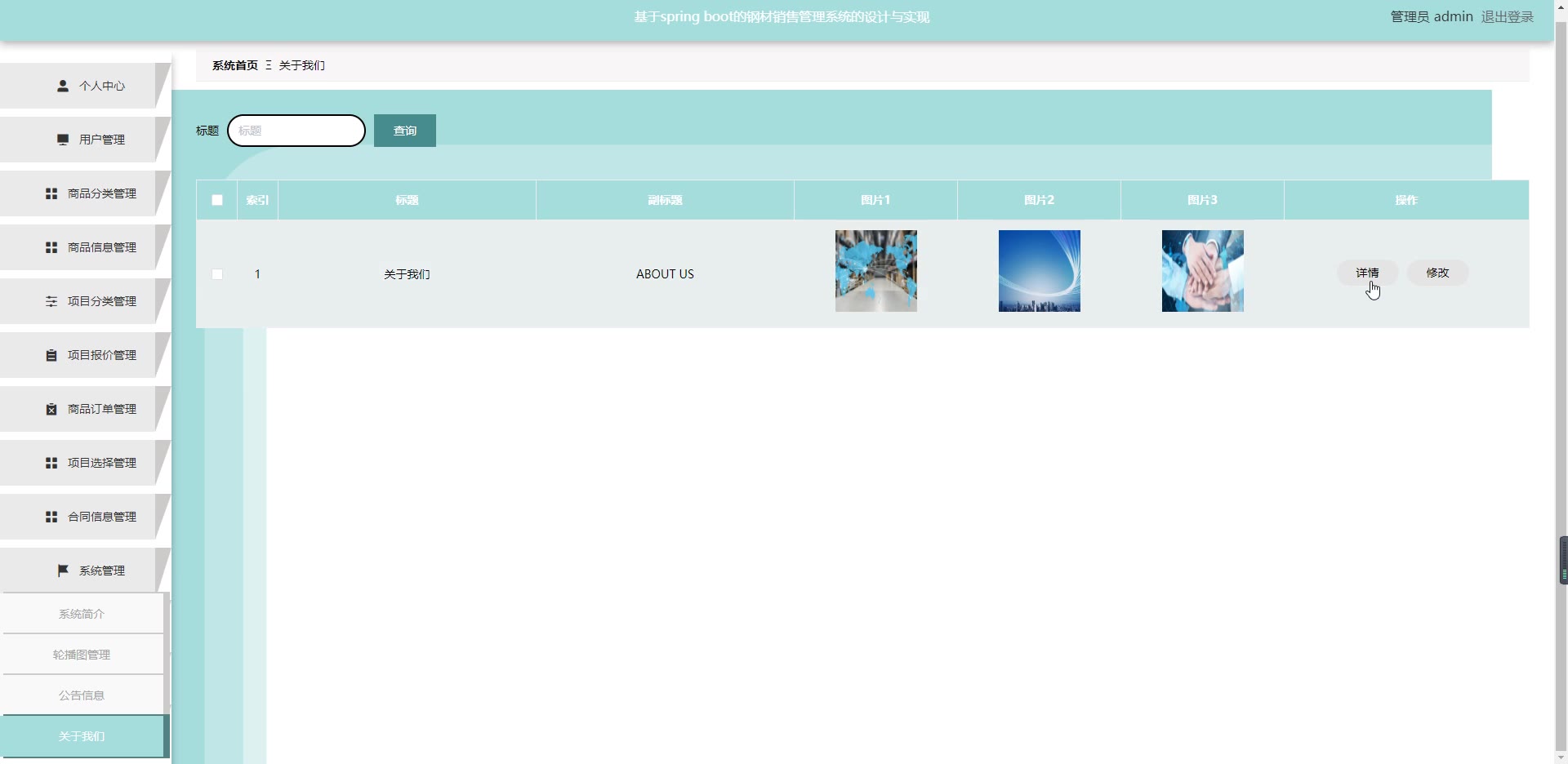Click the clipboard icon beside 项目报价管理

[51, 355]
